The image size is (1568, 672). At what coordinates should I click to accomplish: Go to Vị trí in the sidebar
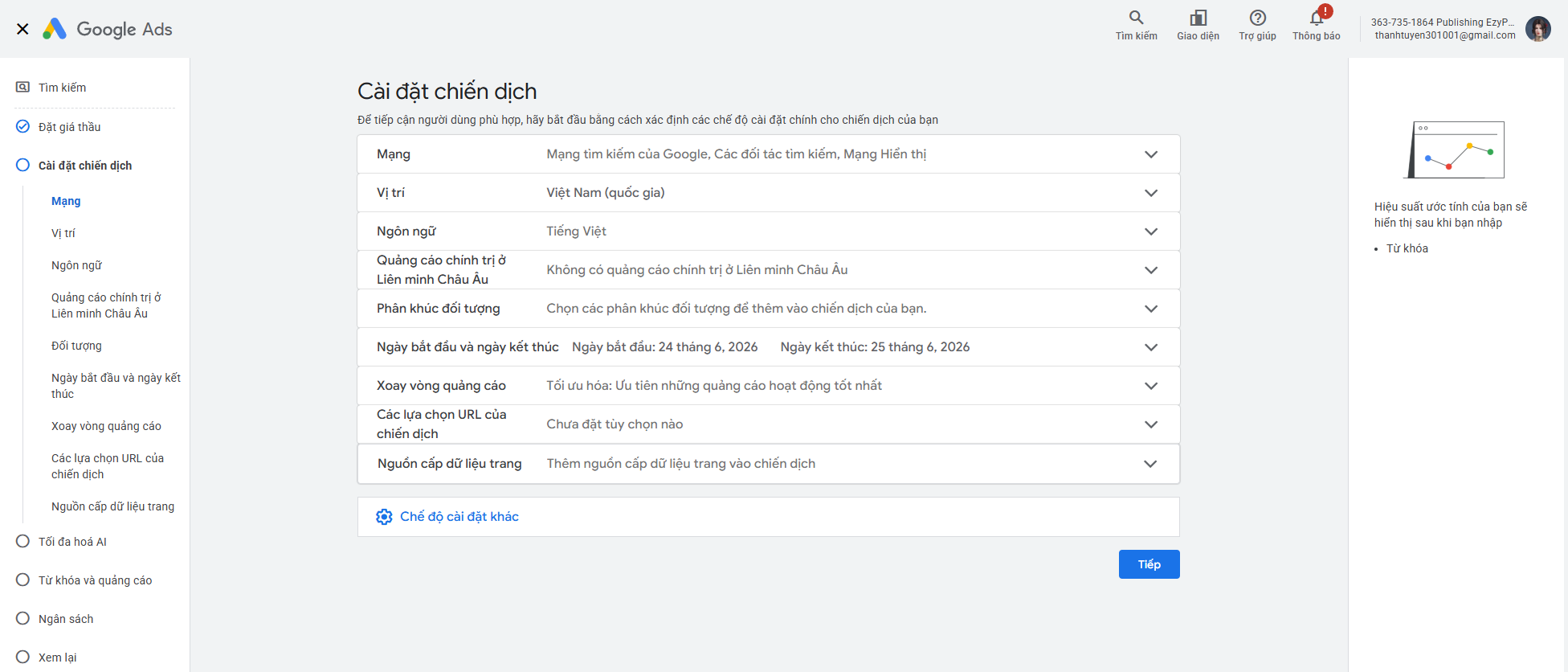[63, 233]
